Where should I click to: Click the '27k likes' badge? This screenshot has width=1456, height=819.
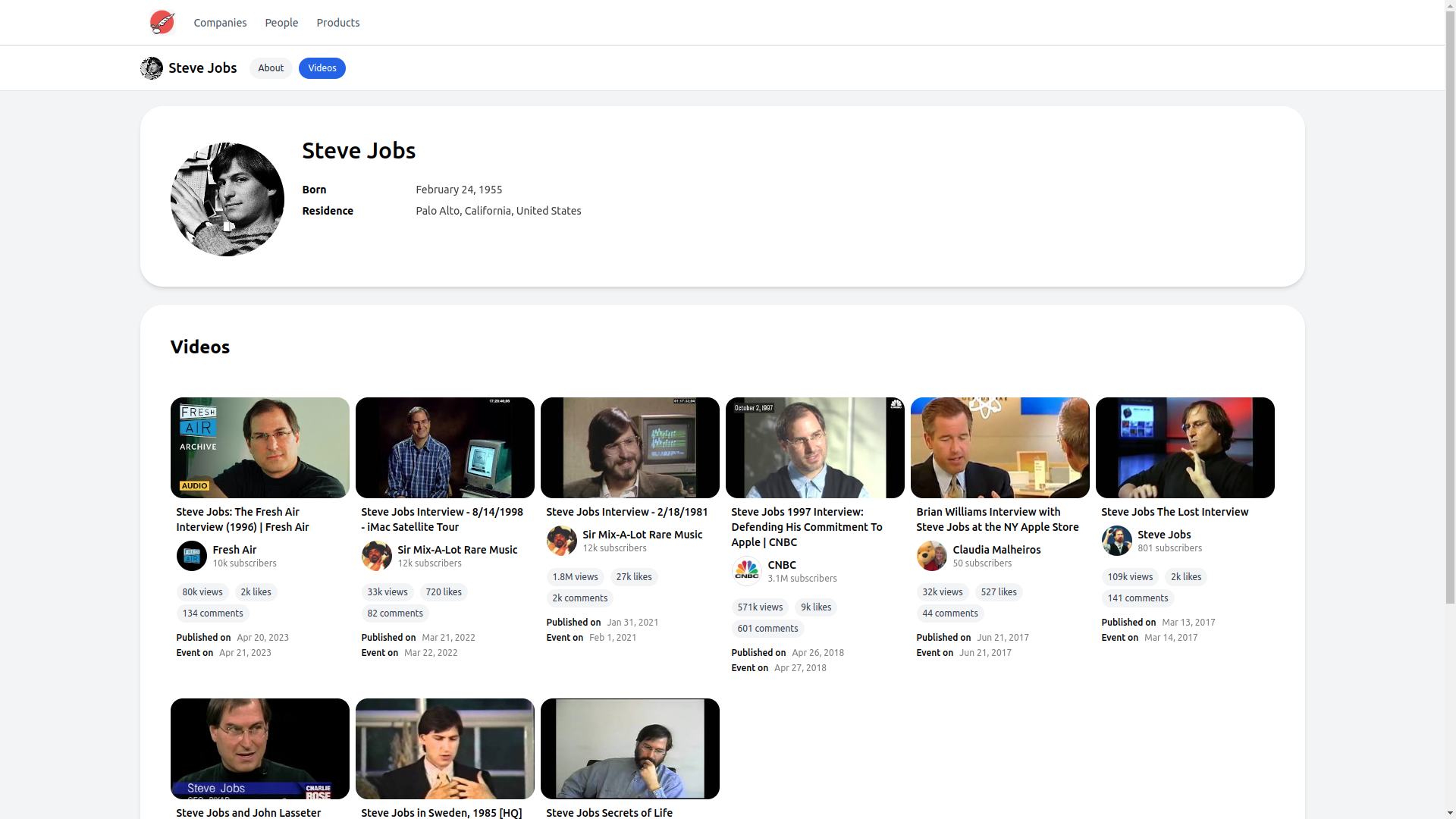634,577
